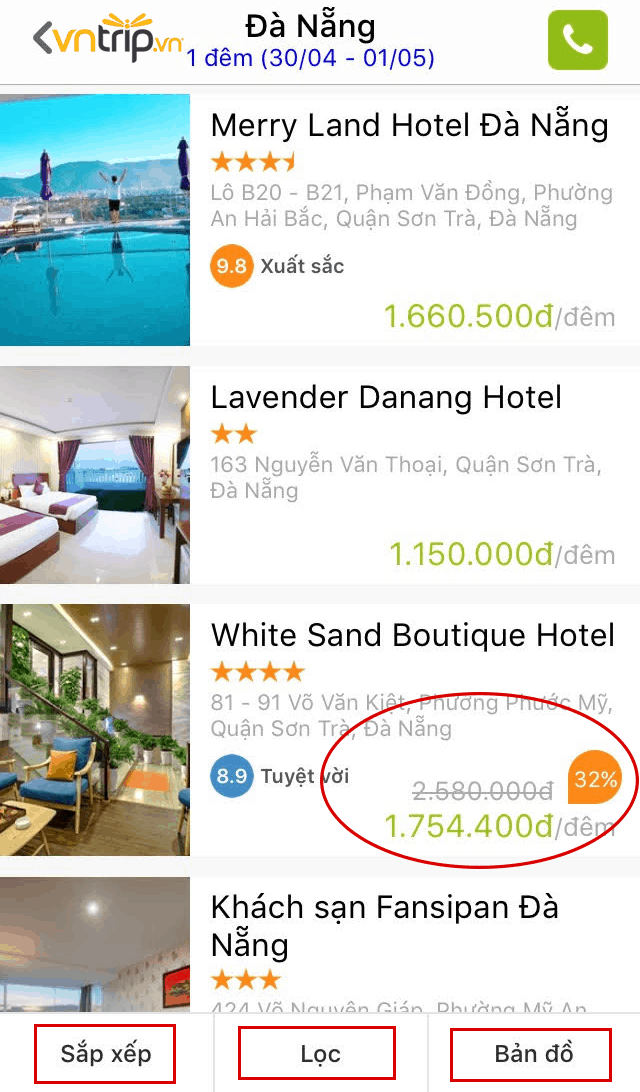
Task: View Lavender Danang bedroom photo thumbnail
Action: [95, 475]
